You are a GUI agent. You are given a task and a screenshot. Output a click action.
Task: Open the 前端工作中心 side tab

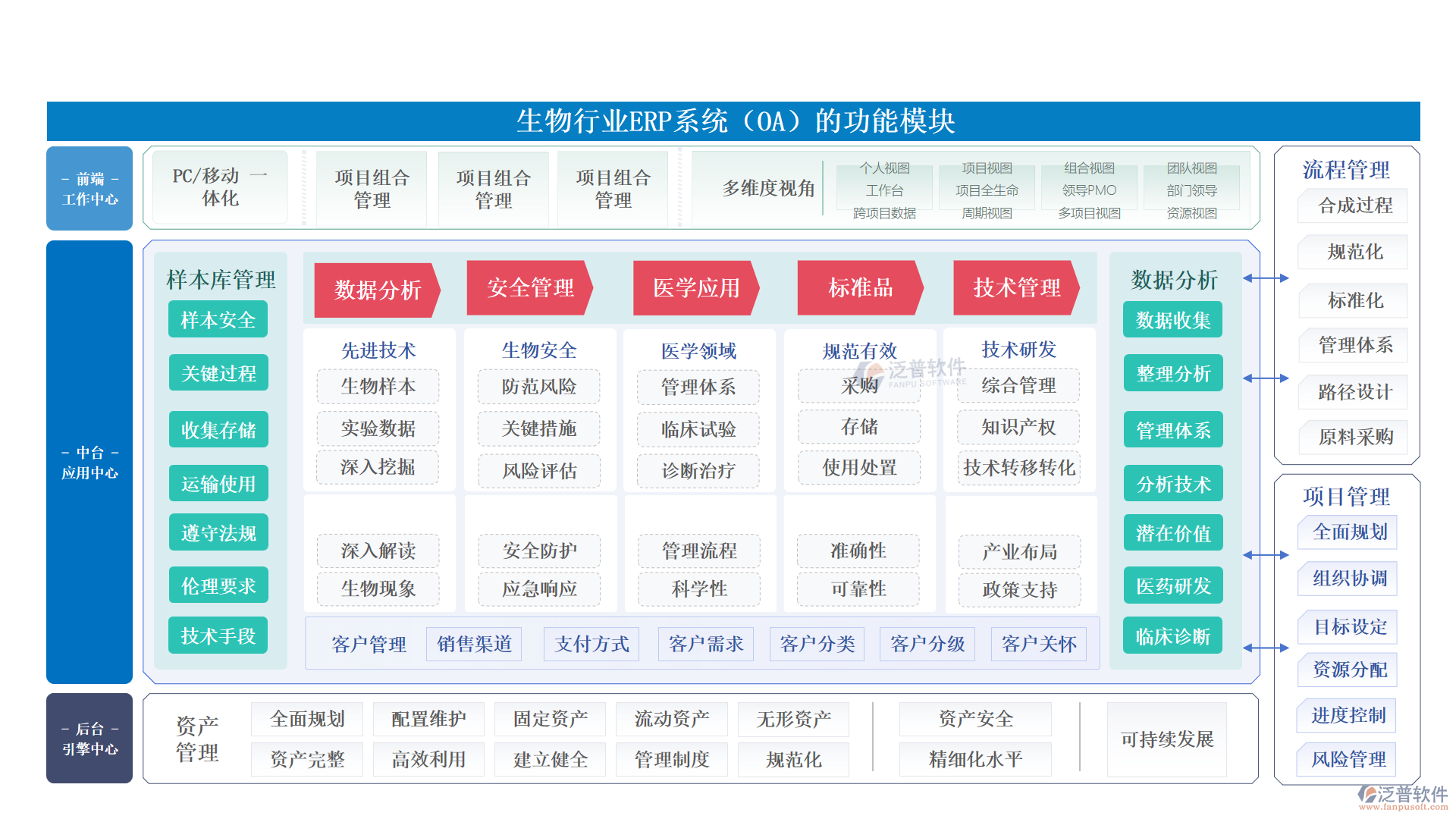pyautogui.click(x=89, y=189)
